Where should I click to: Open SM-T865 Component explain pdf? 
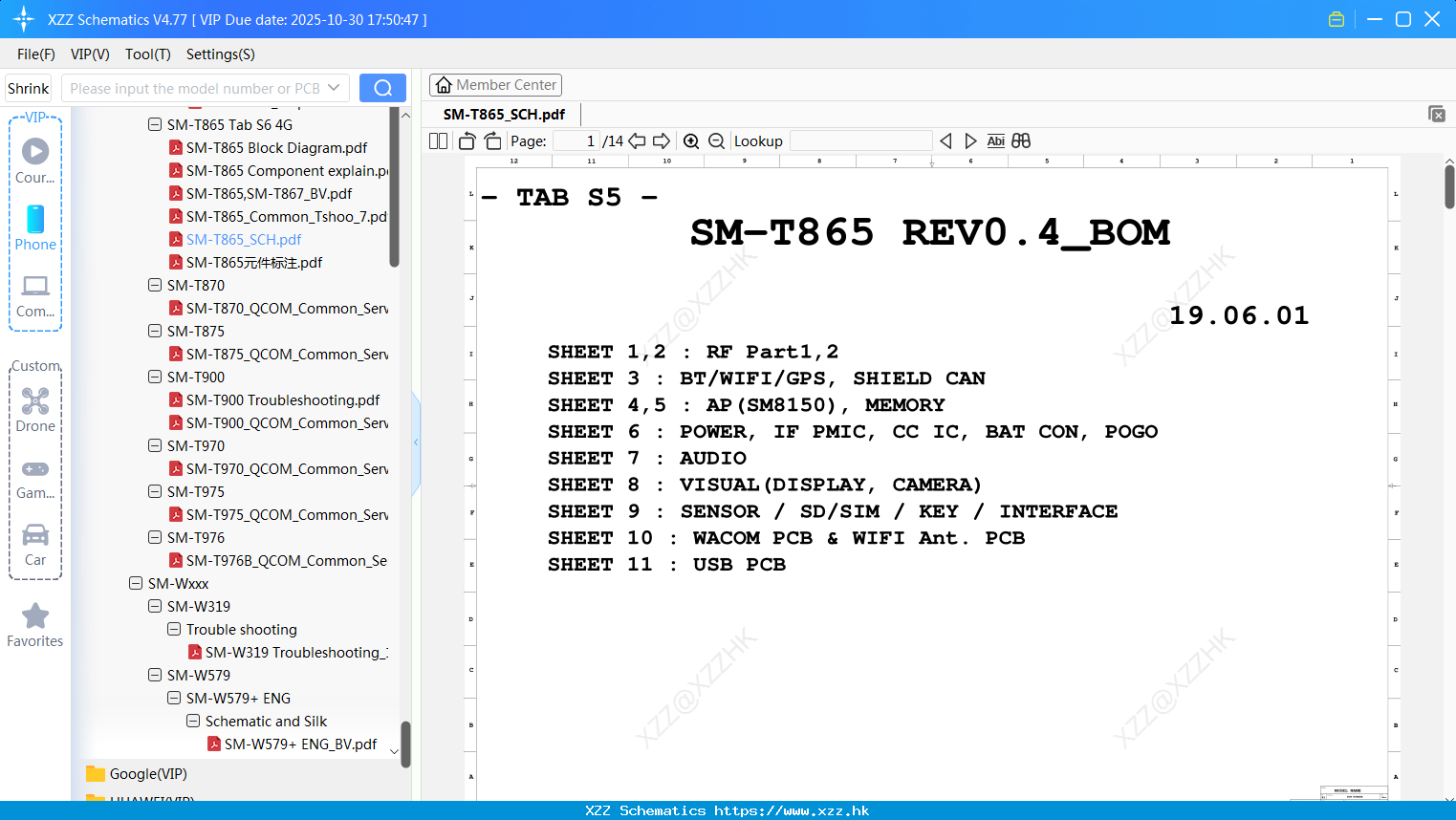[279, 170]
